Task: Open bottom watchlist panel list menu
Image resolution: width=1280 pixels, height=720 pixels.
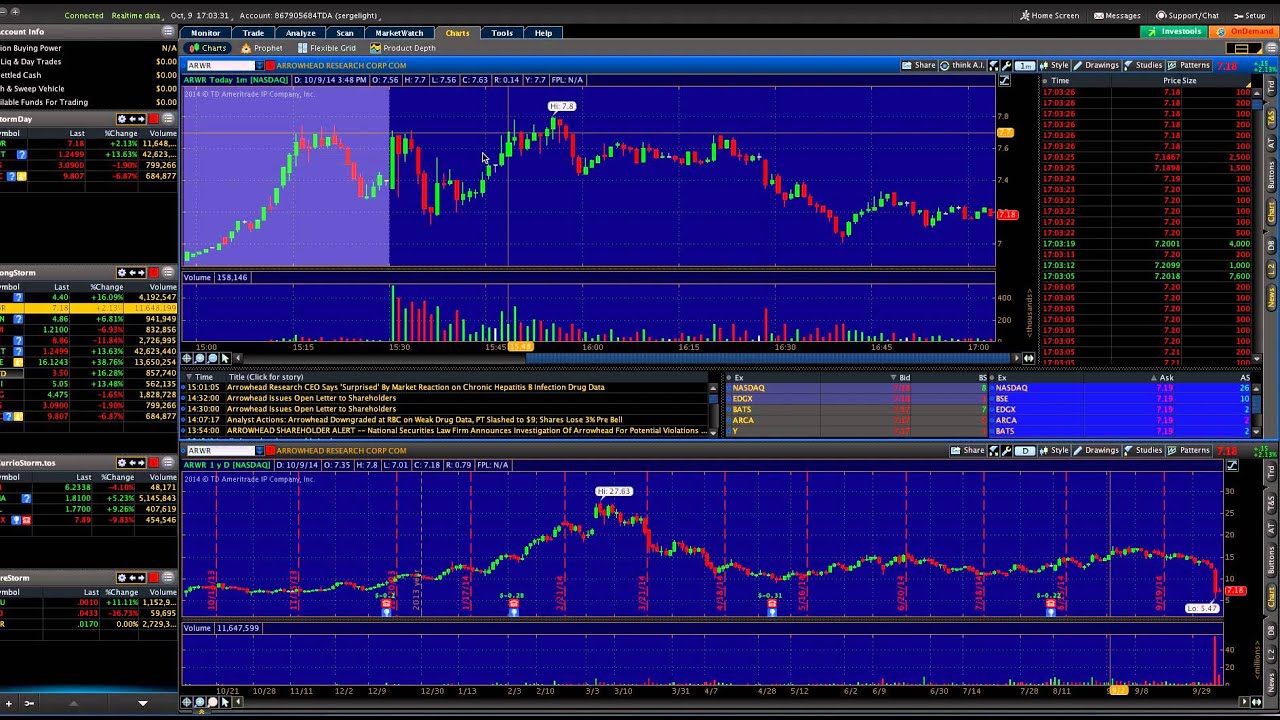Action: pos(168,578)
